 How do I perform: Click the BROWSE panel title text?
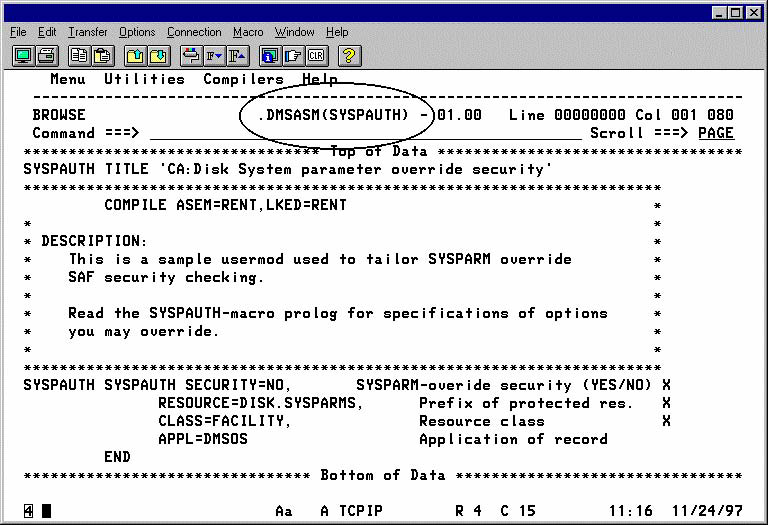(x=59, y=115)
